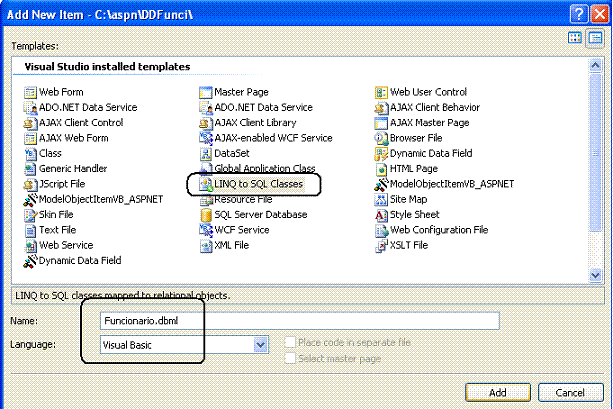Select ADO.NET Data Service label under Master Page
Screen dimensions: 613x409
click(263, 108)
